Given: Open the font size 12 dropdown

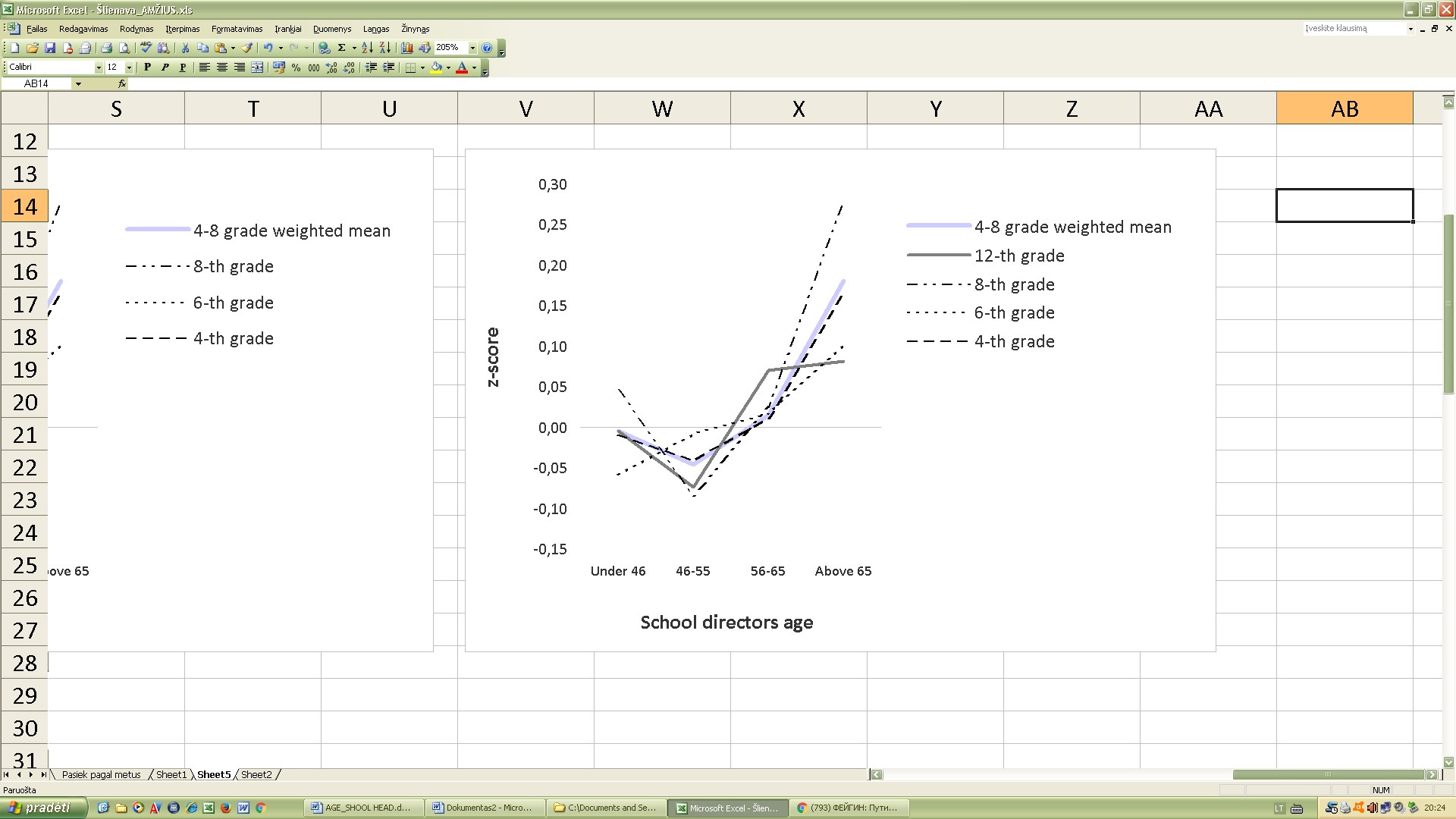Looking at the screenshot, I should 129,67.
